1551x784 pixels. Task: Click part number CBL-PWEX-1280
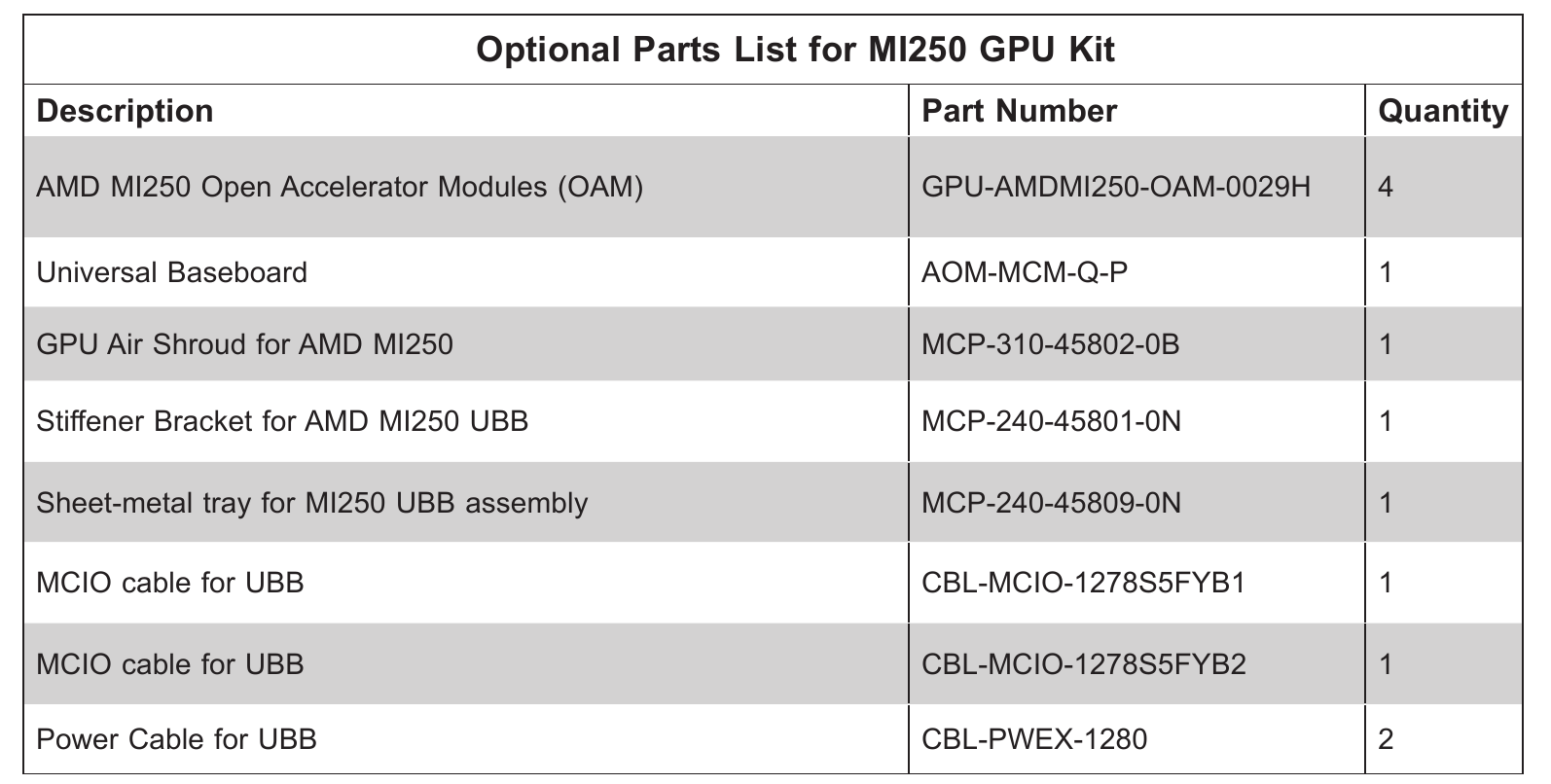[1034, 739]
